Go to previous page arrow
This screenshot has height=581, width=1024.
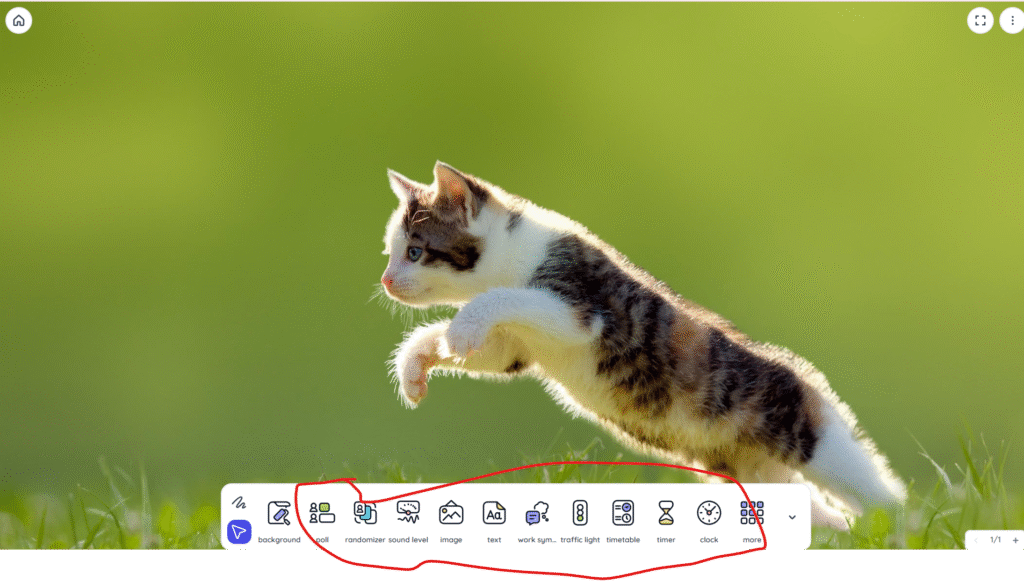tap(976, 540)
